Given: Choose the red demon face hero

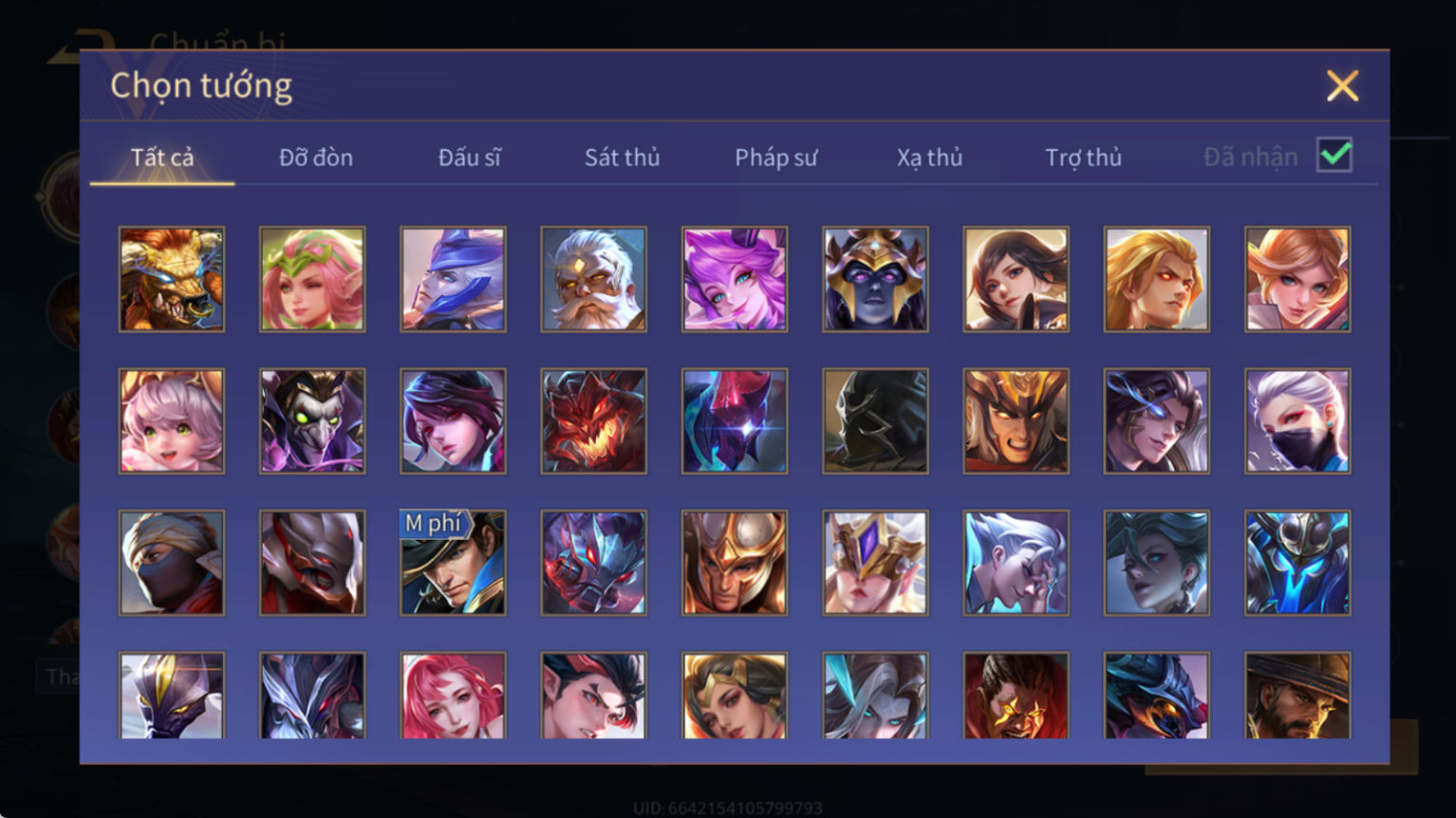Looking at the screenshot, I should 593,421.
